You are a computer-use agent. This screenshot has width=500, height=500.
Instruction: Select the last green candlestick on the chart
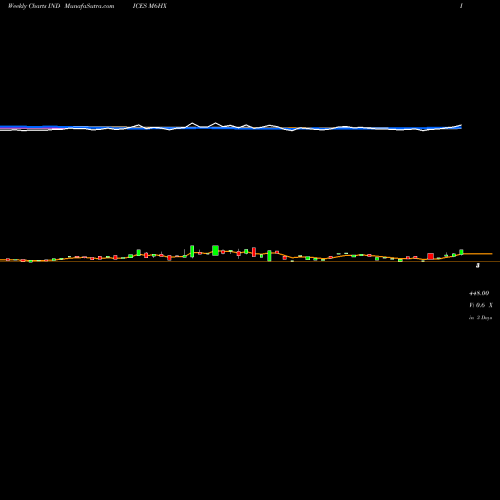(461, 252)
